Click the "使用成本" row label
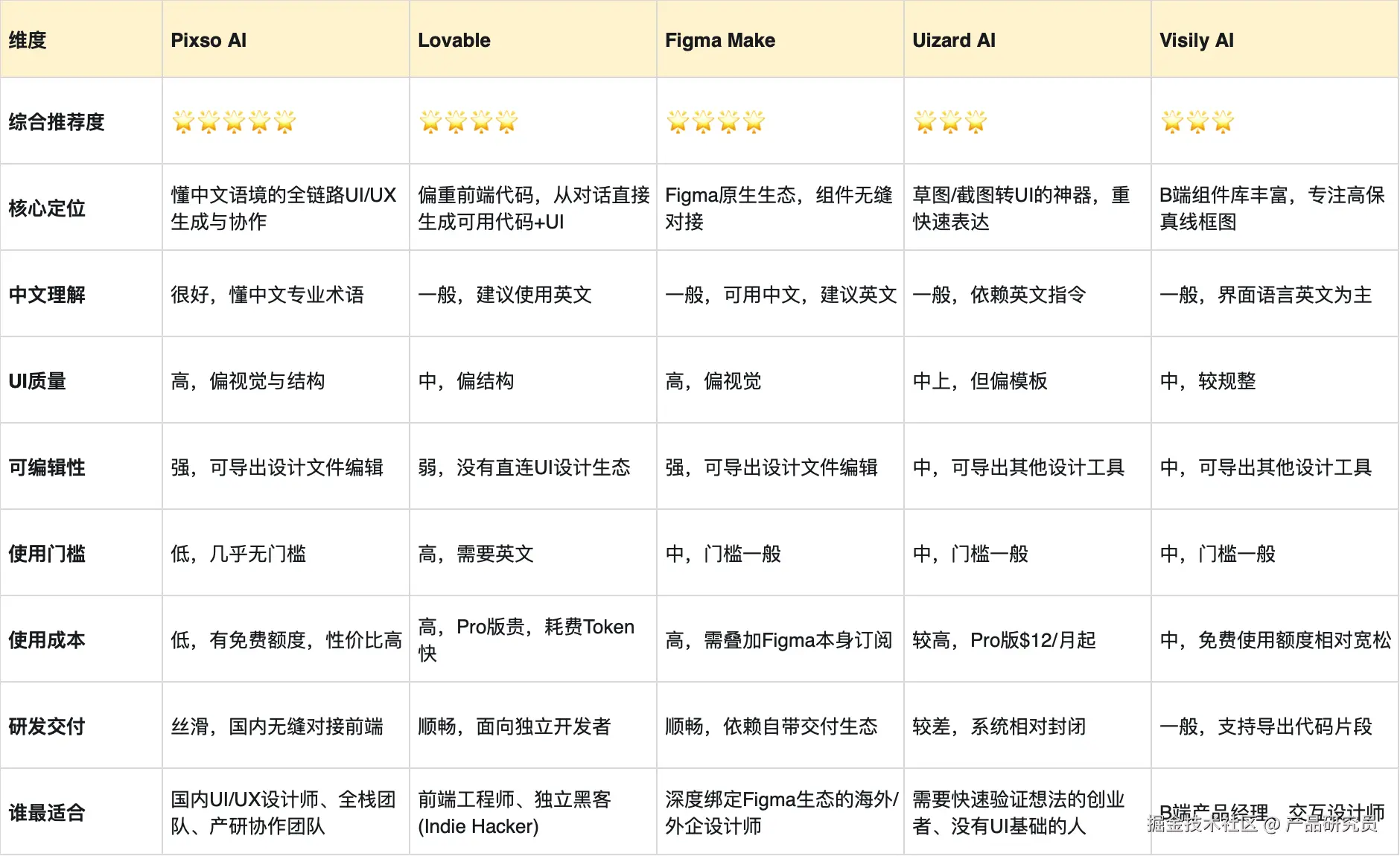Screen dimensions: 1400x856 click(x=81, y=639)
